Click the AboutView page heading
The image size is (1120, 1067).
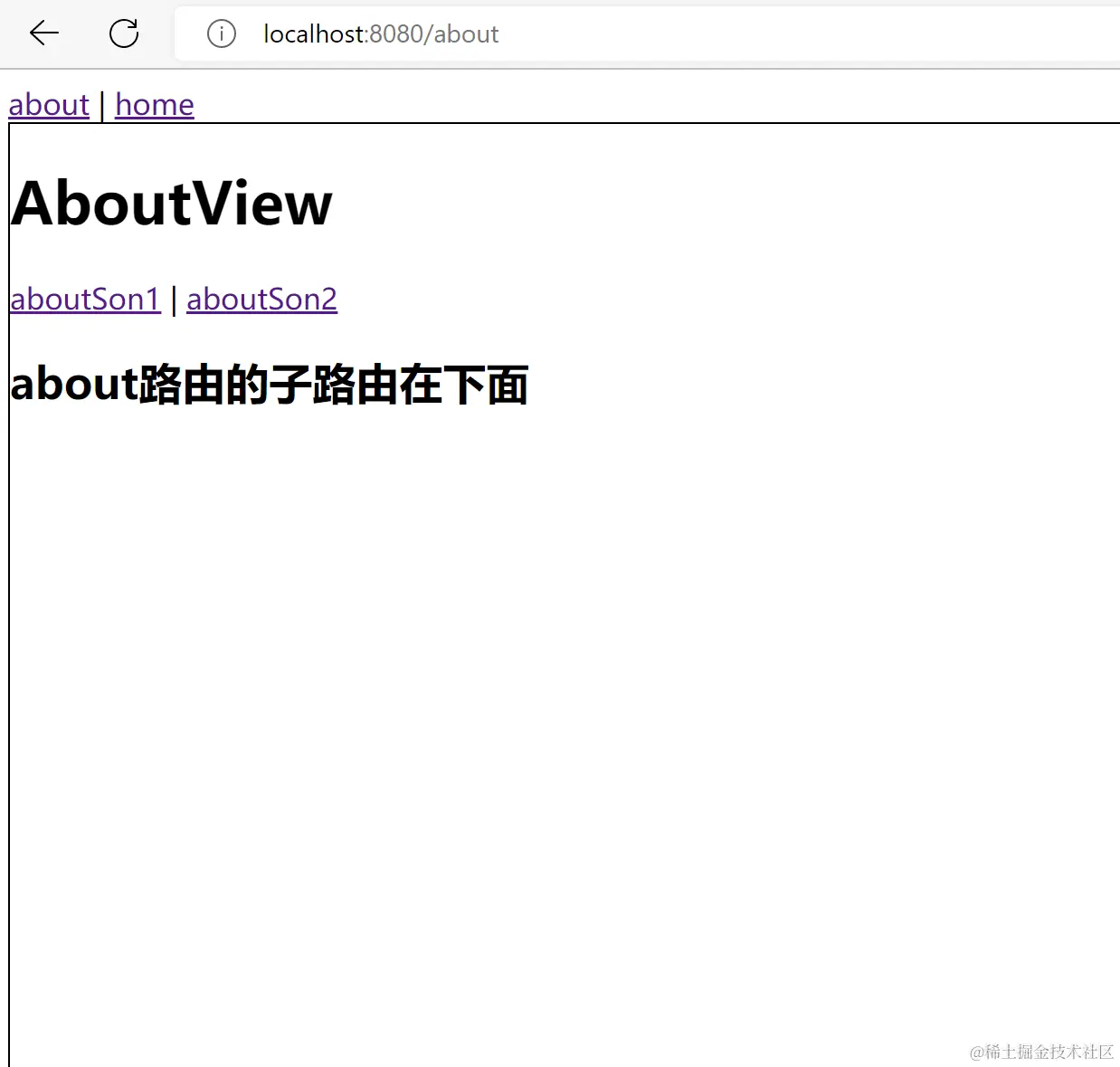pos(171,203)
